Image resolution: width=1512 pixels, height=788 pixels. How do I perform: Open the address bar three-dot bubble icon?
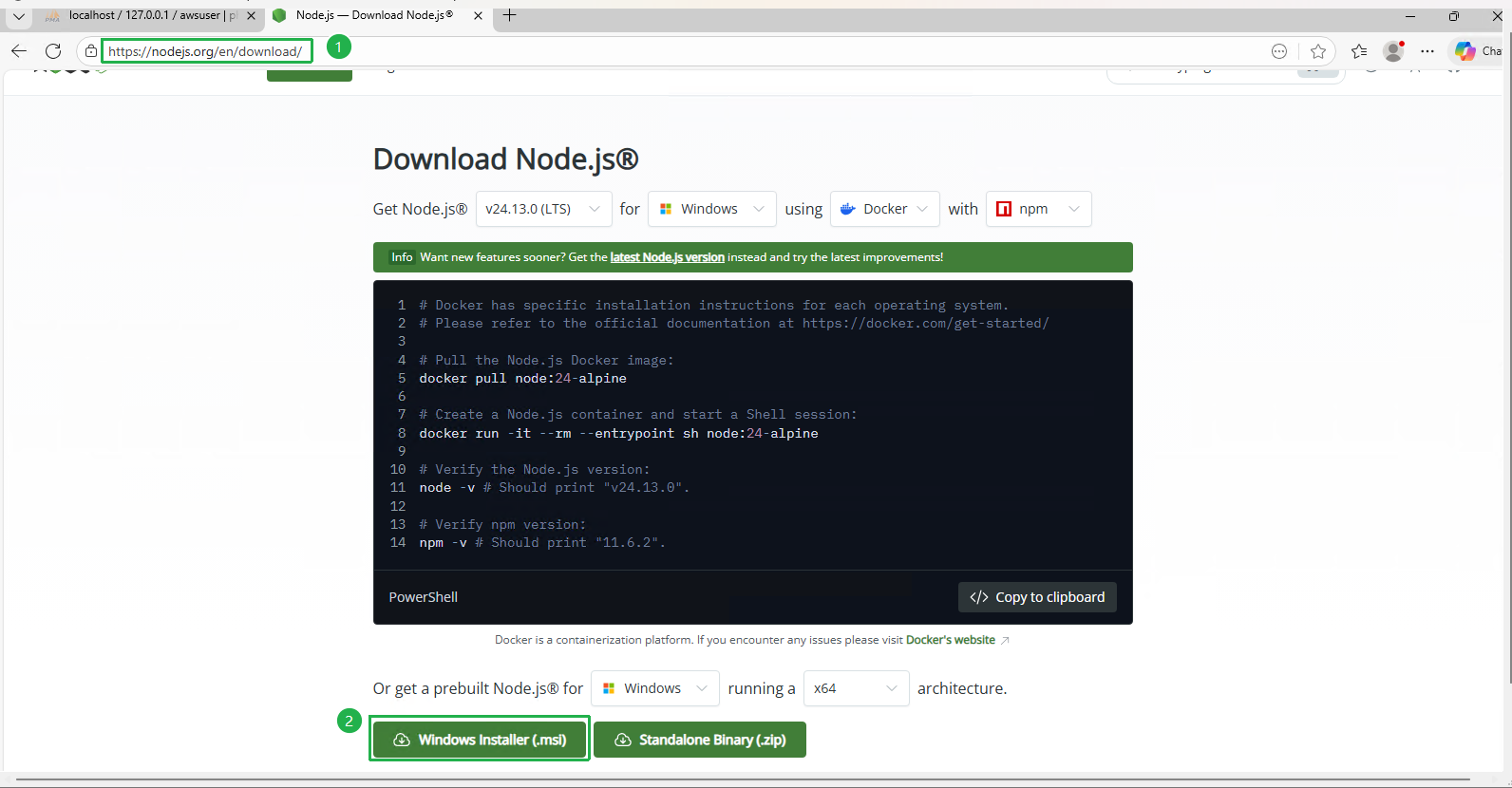click(1279, 51)
